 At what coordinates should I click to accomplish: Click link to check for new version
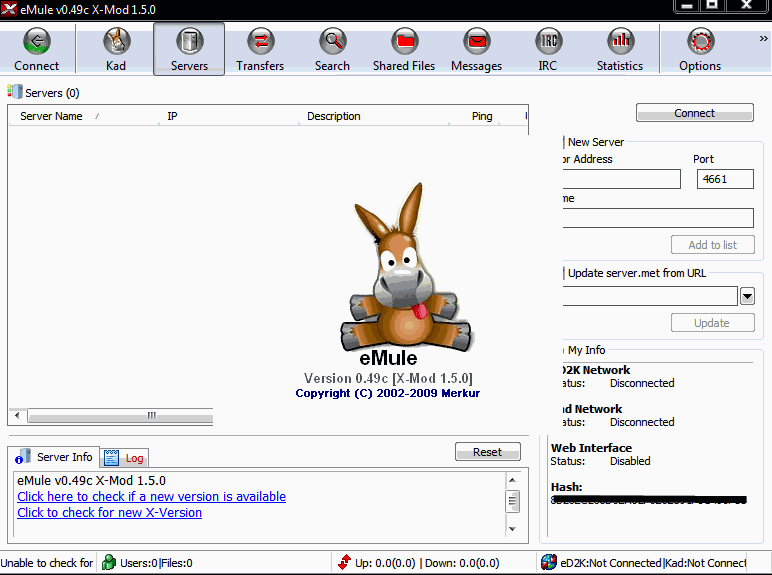pos(152,496)
